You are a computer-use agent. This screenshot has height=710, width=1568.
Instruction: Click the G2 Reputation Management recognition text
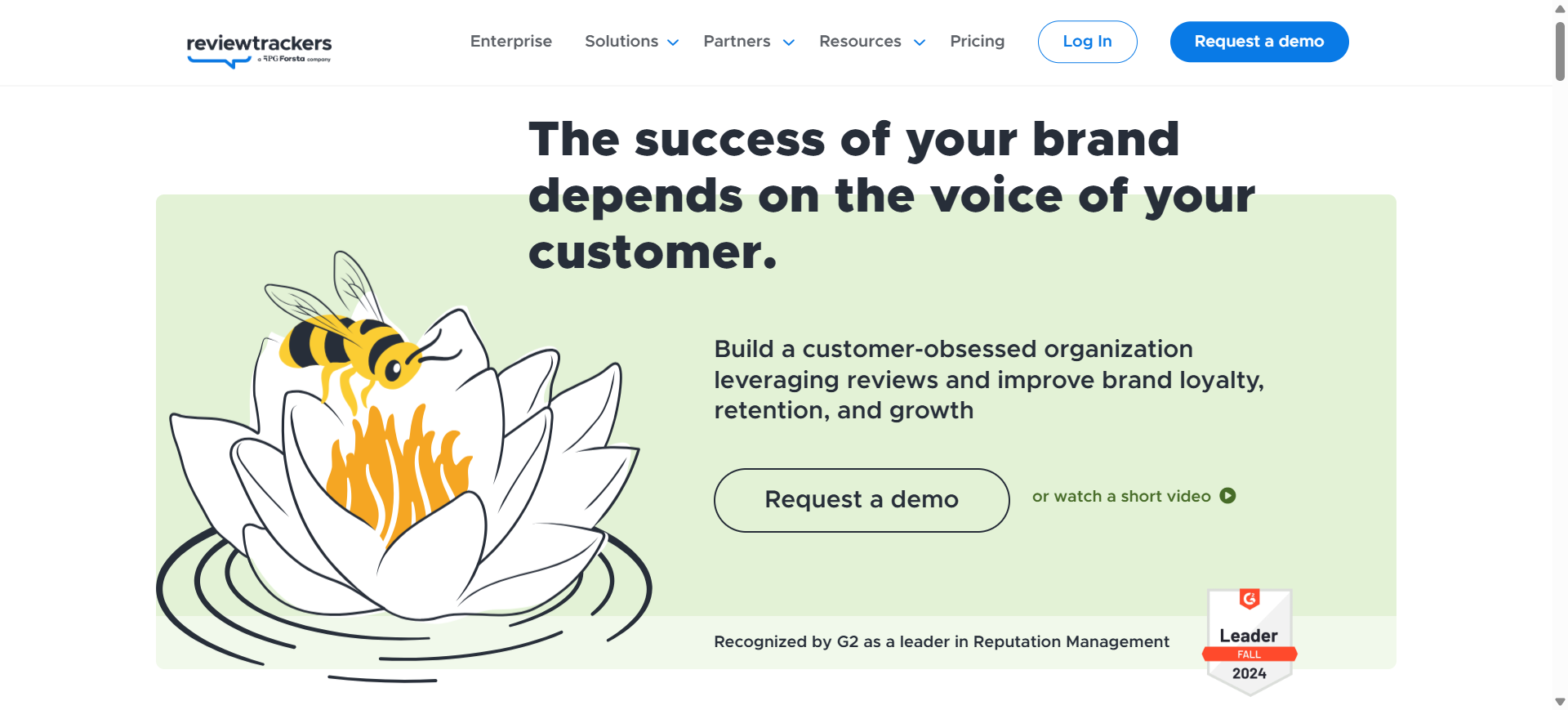click(x=941, y=642)
